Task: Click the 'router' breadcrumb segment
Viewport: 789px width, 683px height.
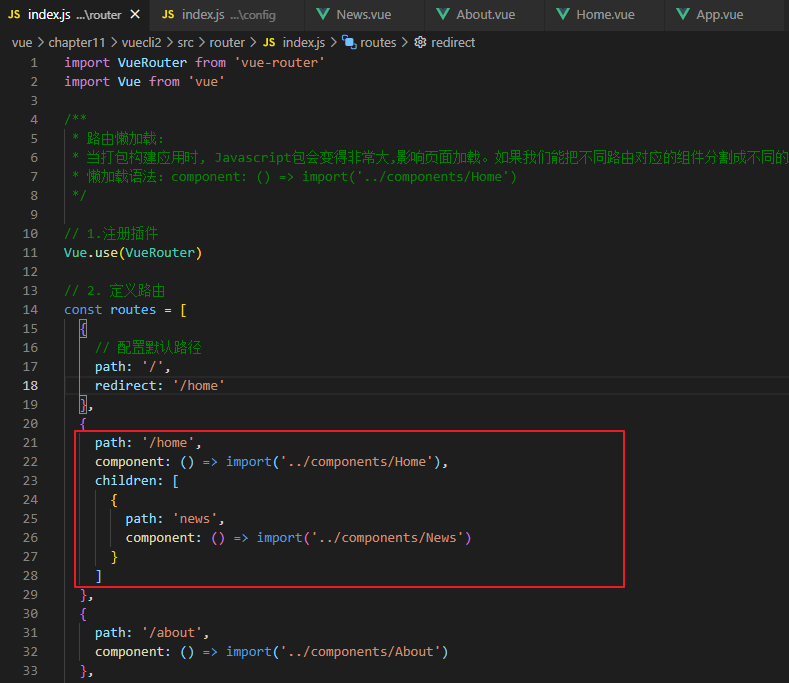Action: [x=227, y=43]
